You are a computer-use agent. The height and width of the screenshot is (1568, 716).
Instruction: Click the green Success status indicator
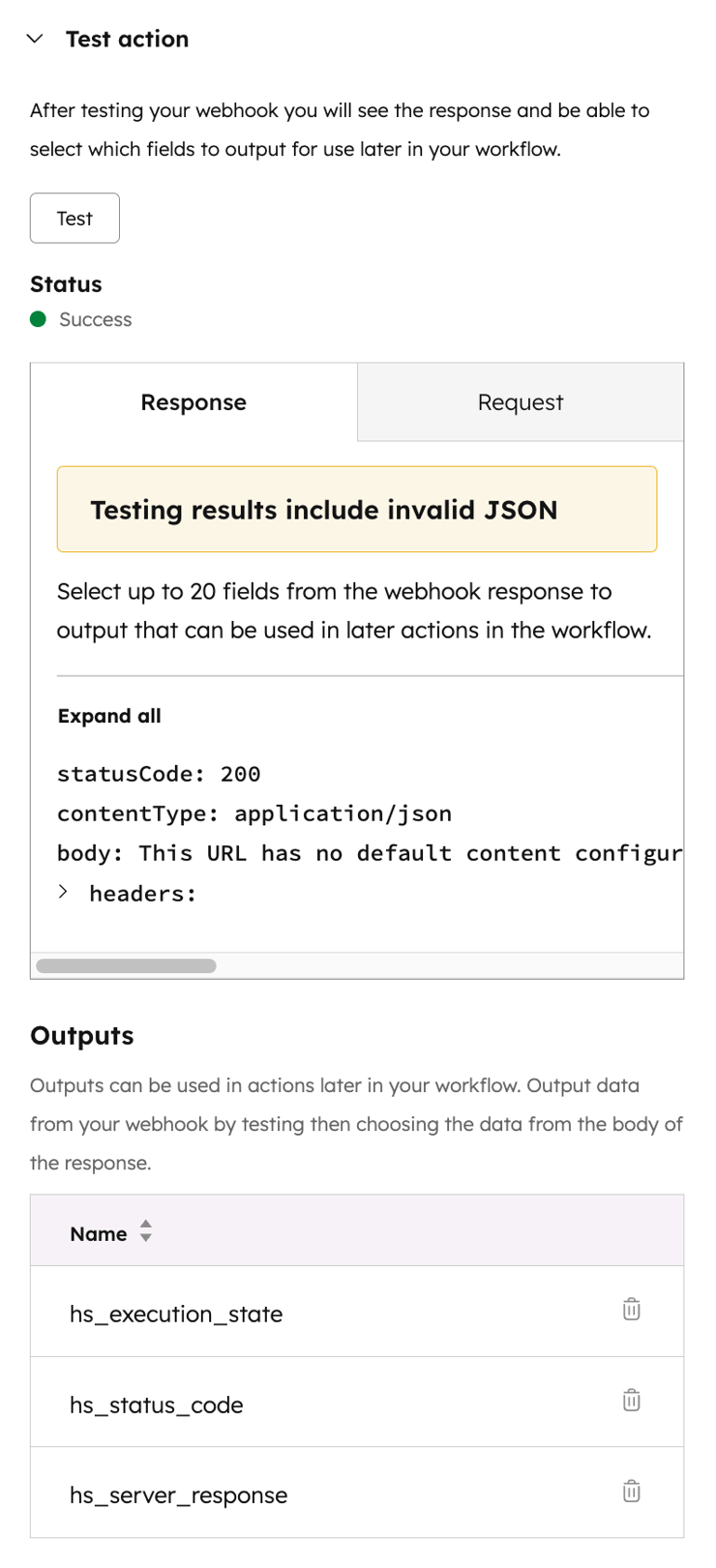[39, 319]
